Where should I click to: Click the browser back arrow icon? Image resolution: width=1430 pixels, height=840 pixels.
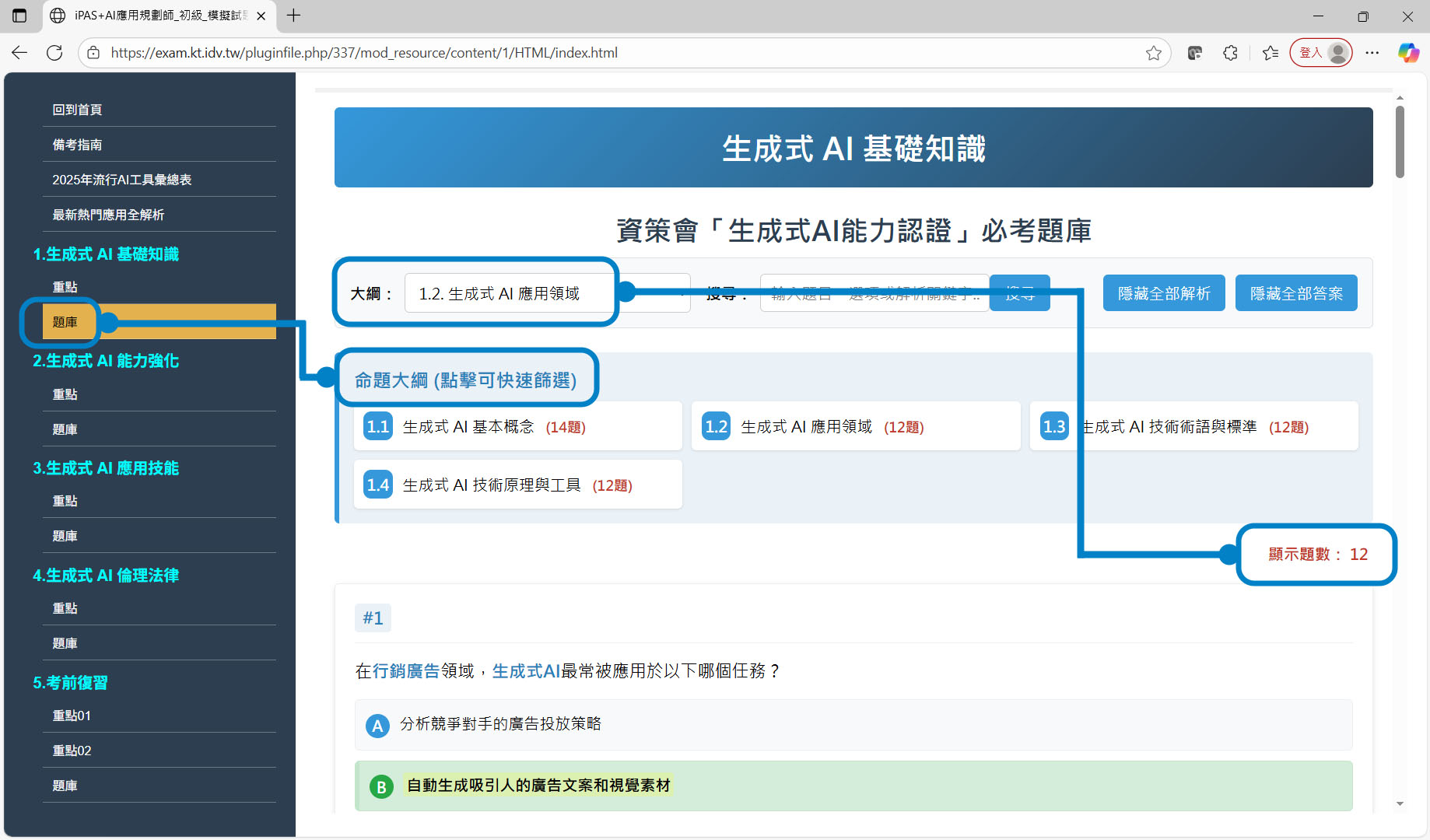point(19,53)
